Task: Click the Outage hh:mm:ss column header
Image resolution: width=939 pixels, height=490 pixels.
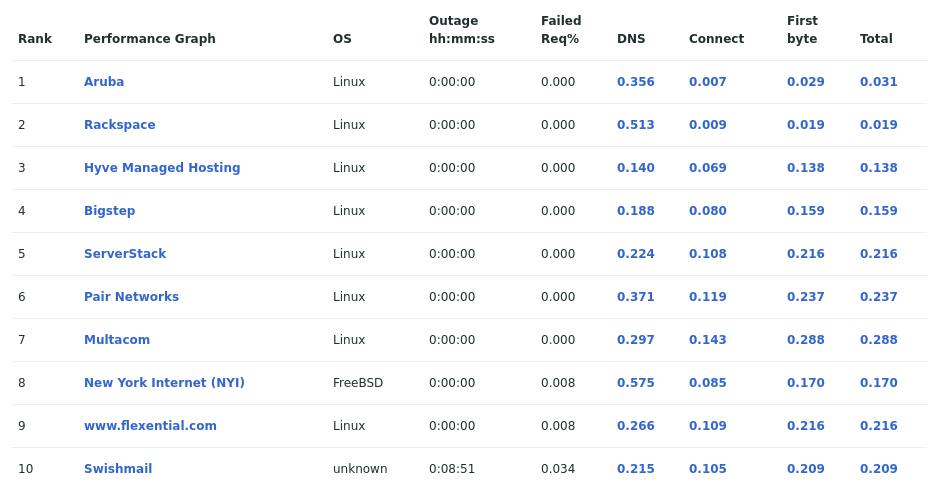Action: tap(462, 29)
